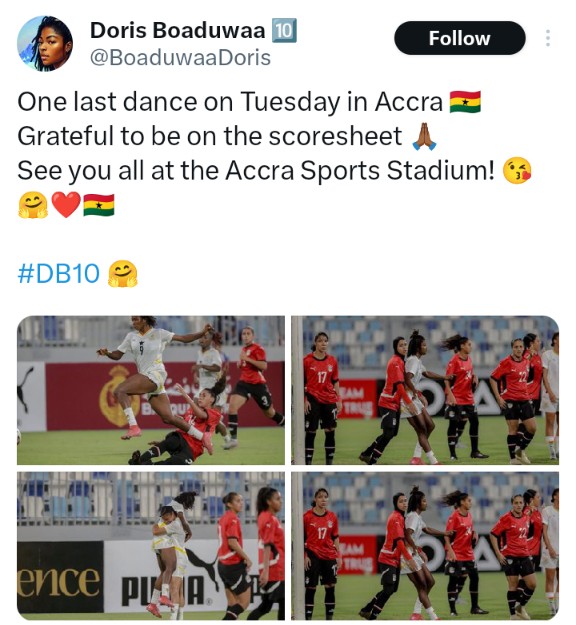Click the kiss face emoji
This screenshot has width=576, height=625.
[517, 171]
